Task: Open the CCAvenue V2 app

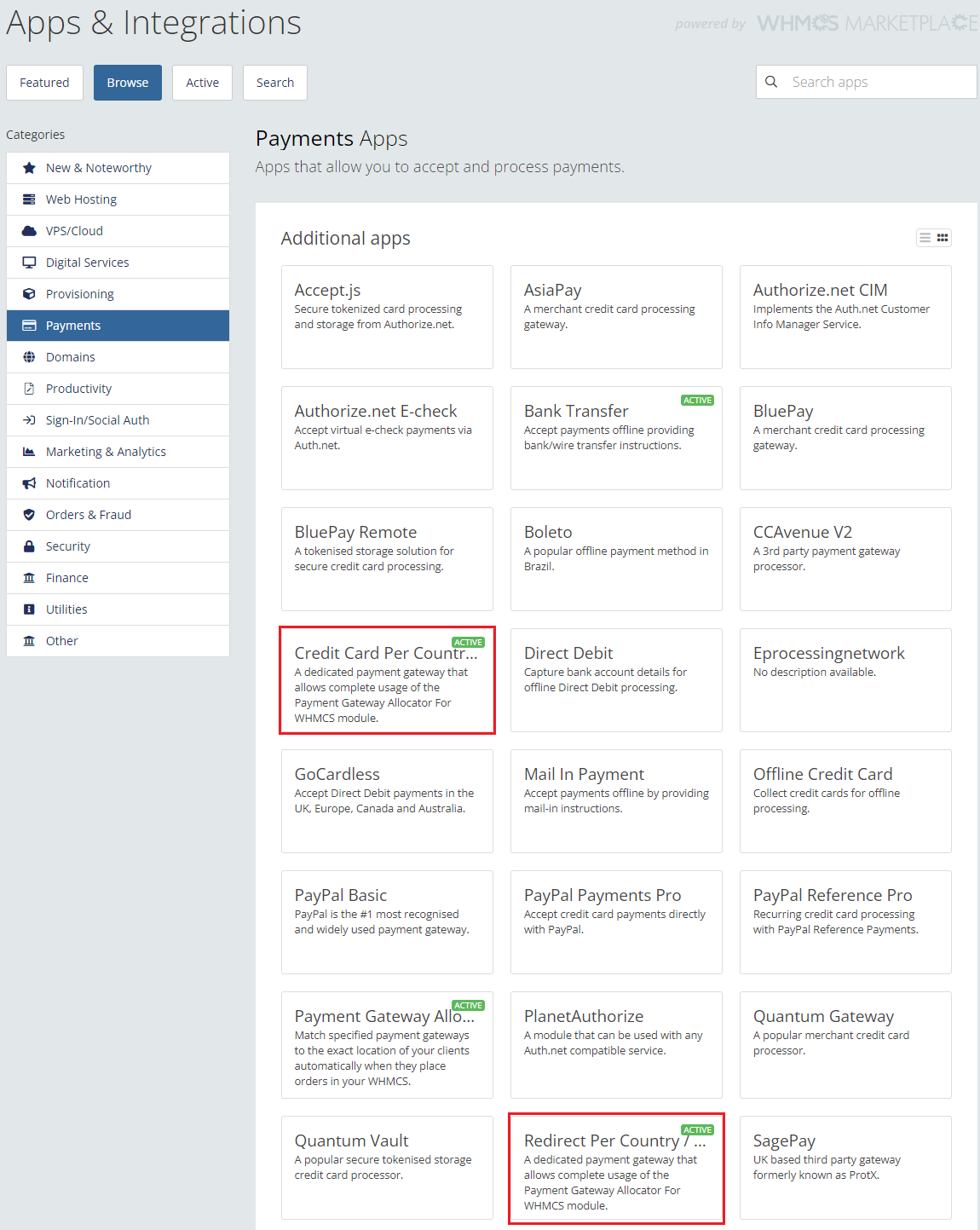Action: (845, 559)
